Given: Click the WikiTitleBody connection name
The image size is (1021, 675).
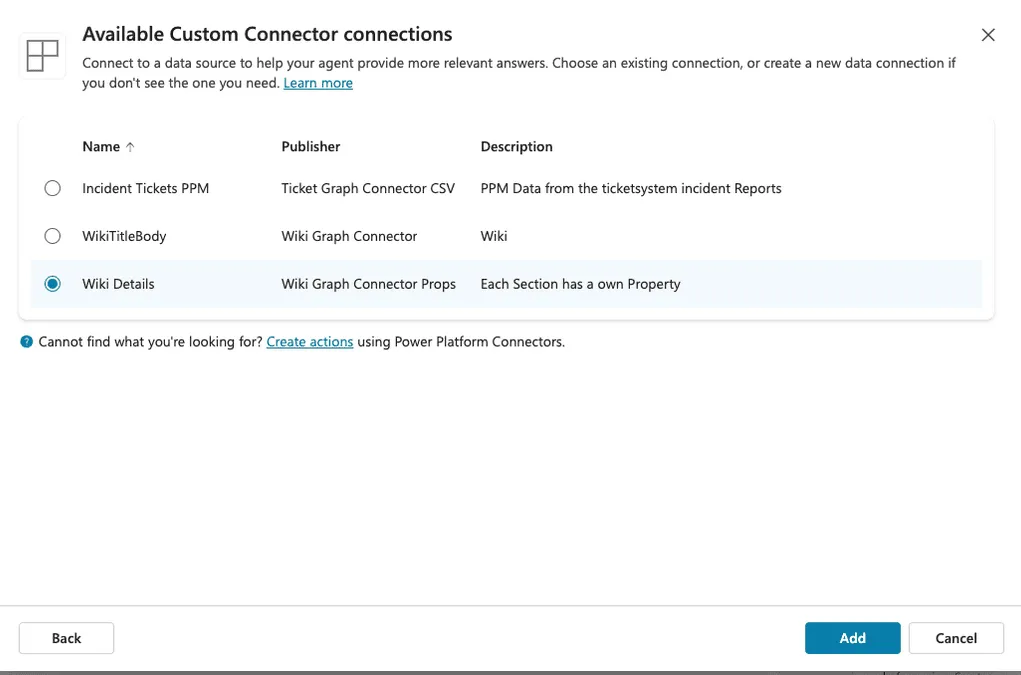Looking at the screenshot, I should pos(125,235).
